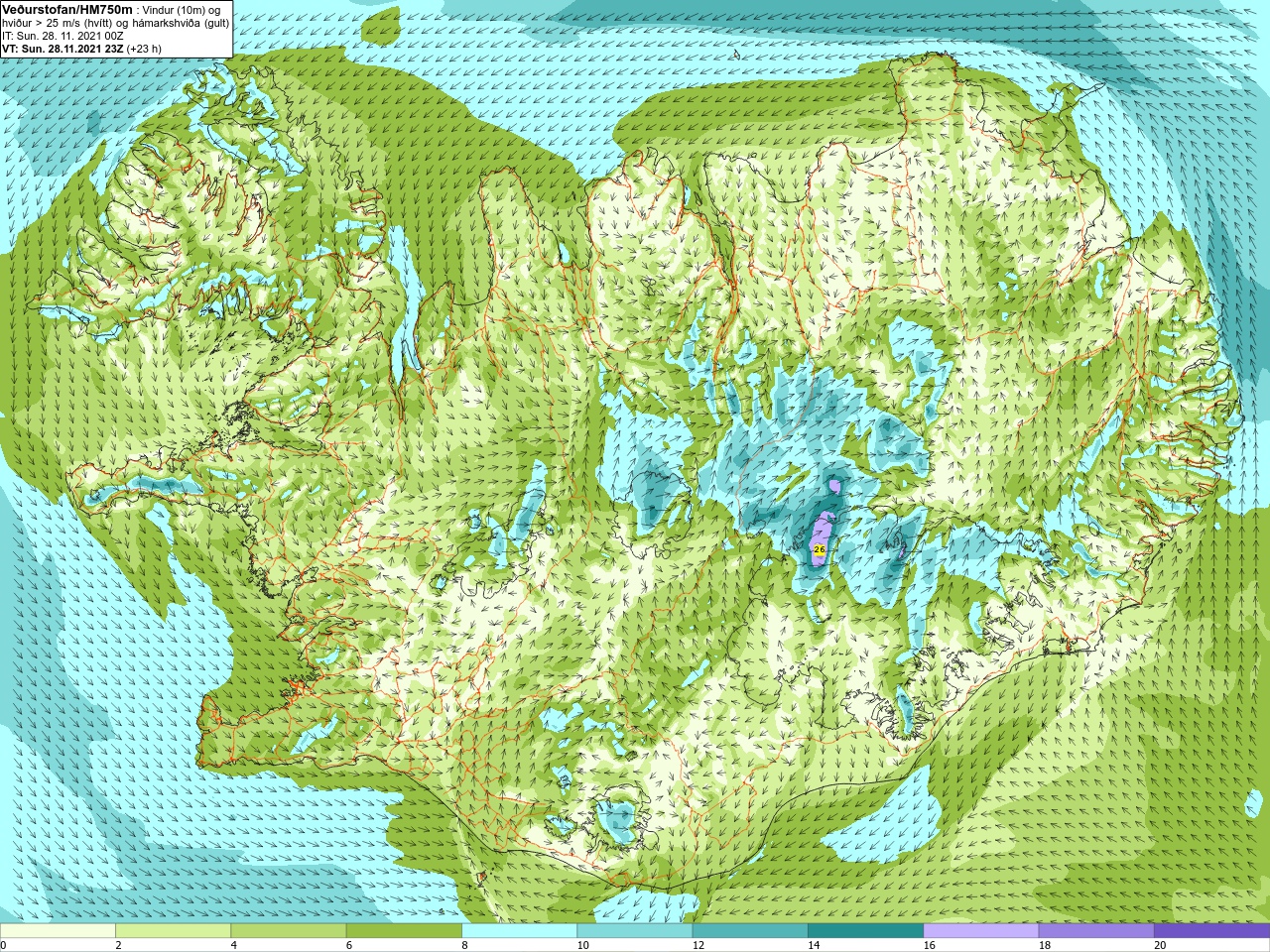Viewport: 1270px width, 952px height.
Task: Click the "VT: Sun. 28.11.2021 23Z (+23 h)" line
Action: point(81,48)
